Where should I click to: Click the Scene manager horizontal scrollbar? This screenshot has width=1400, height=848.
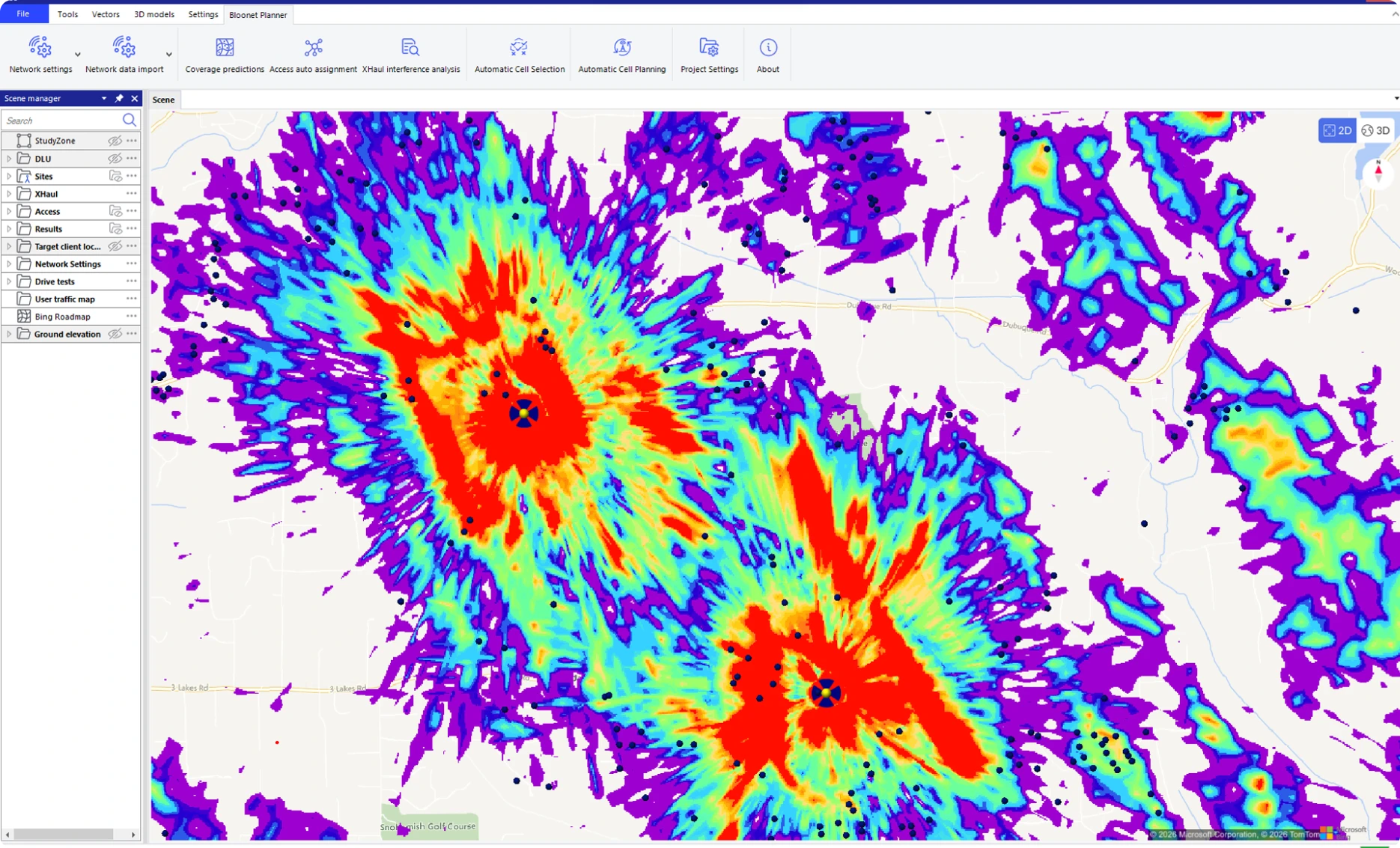pos(63,834)
